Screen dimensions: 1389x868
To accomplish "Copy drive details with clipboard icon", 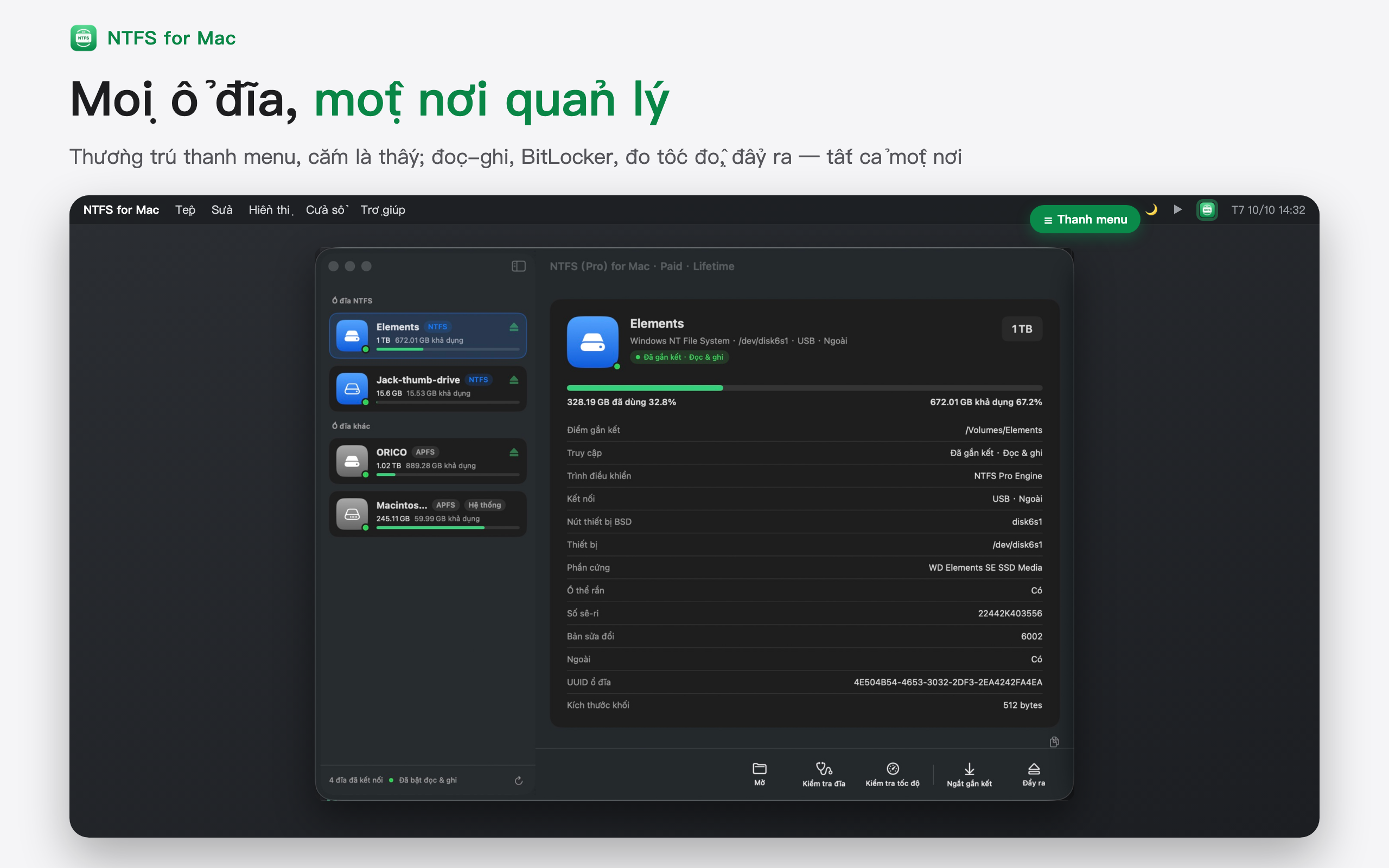I will pos(1054,742).
